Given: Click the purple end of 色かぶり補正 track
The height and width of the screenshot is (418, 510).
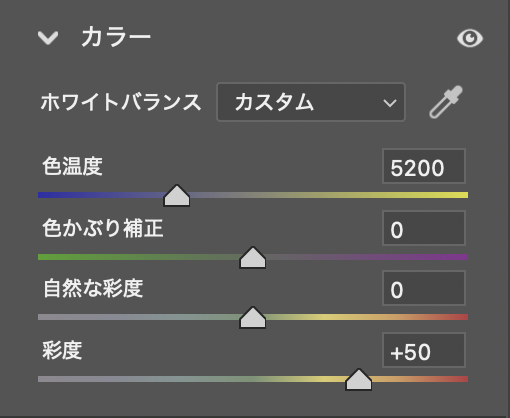Looking at the screenshot, I should (460, 257).
